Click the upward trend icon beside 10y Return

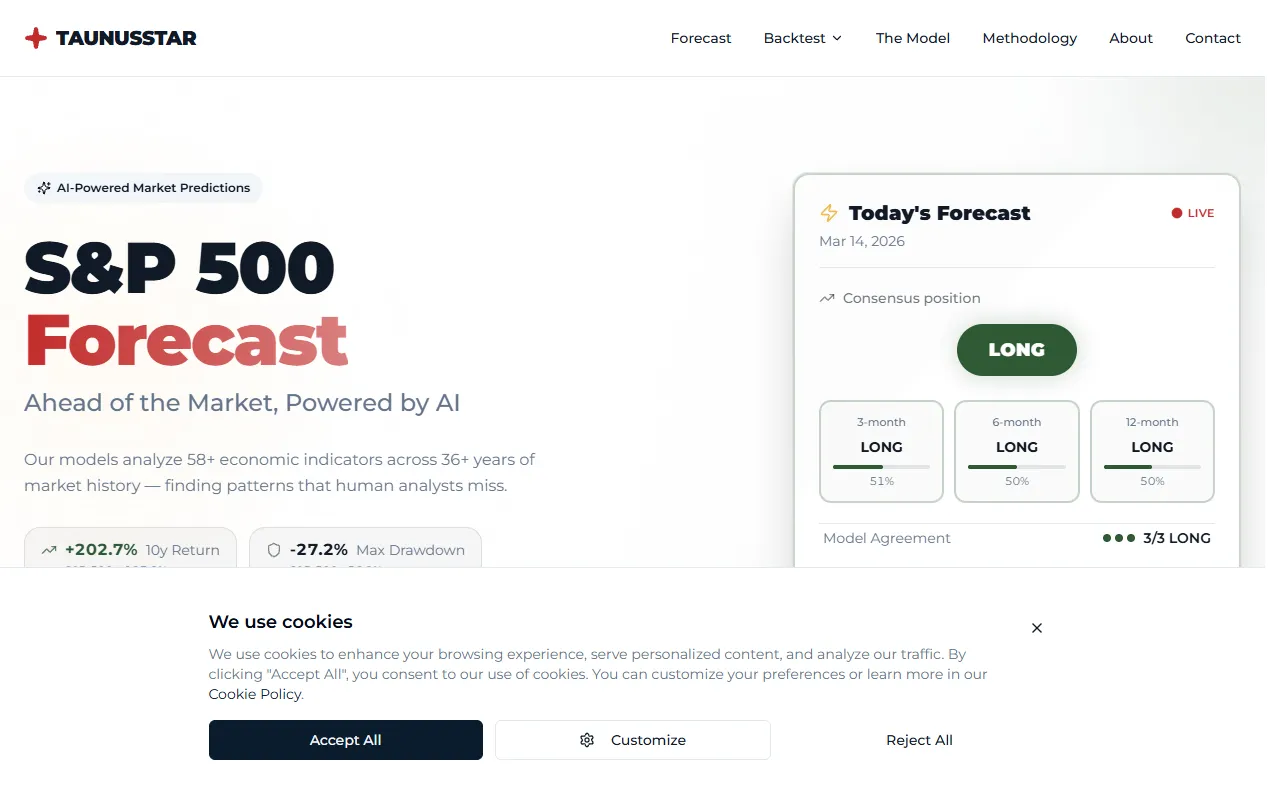(x=49, y=550)
